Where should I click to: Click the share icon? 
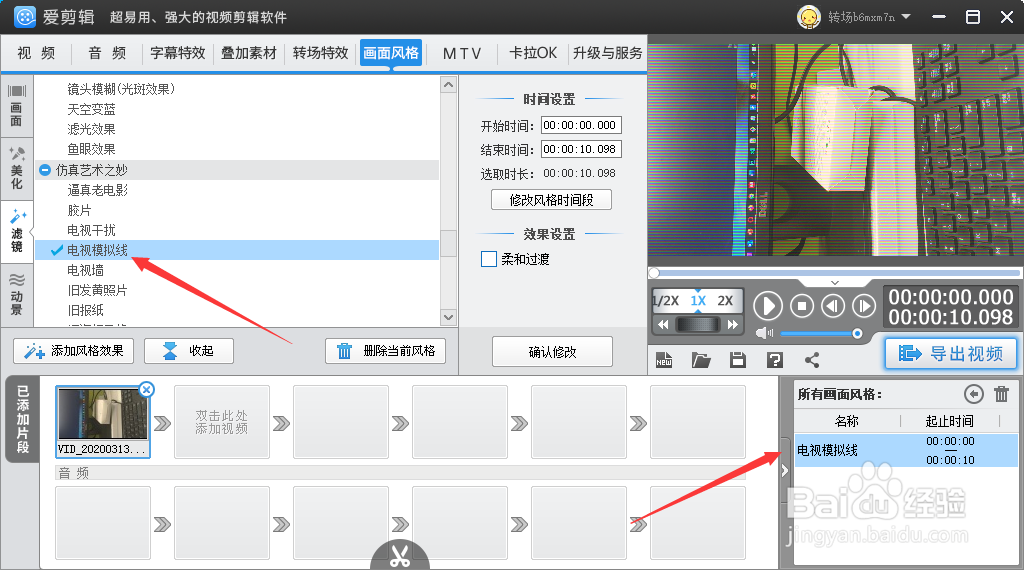812,360
